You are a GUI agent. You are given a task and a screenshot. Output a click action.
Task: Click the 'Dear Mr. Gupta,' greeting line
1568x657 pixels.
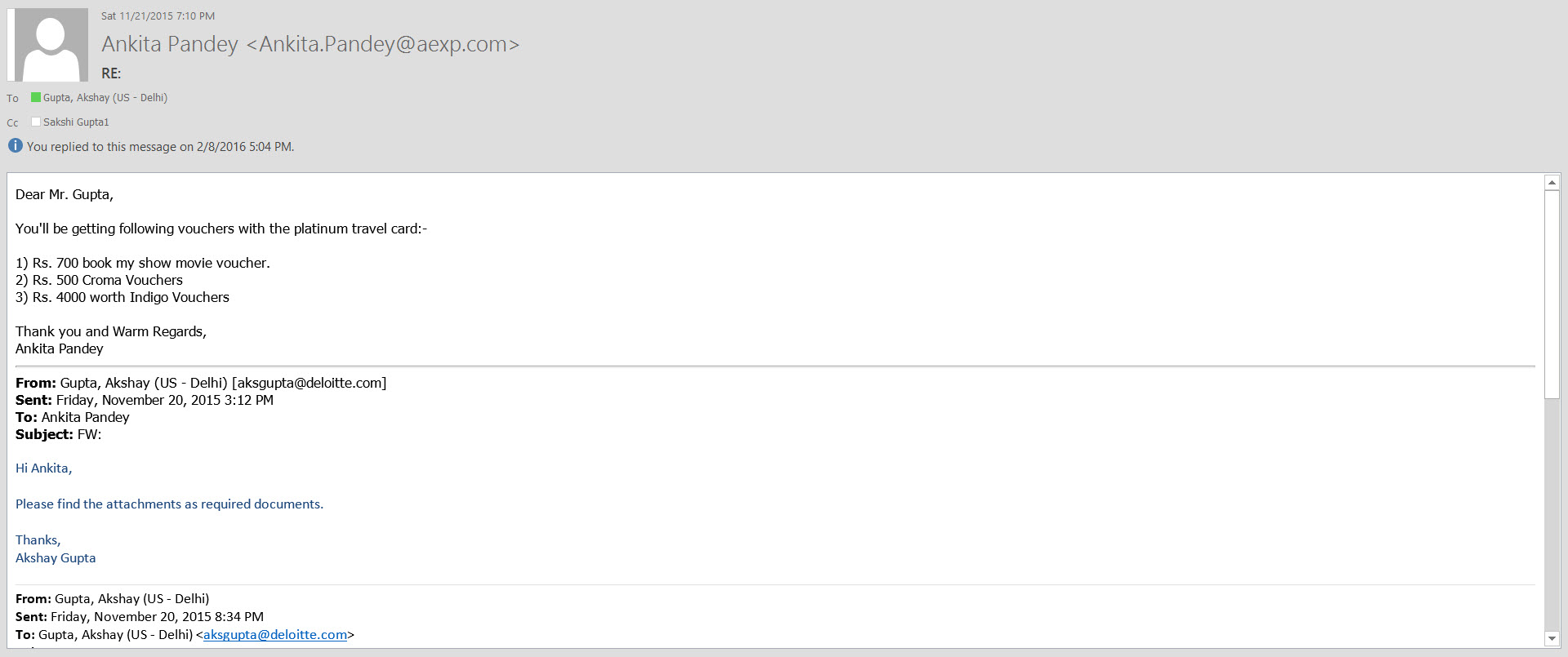tap(65, 194)
